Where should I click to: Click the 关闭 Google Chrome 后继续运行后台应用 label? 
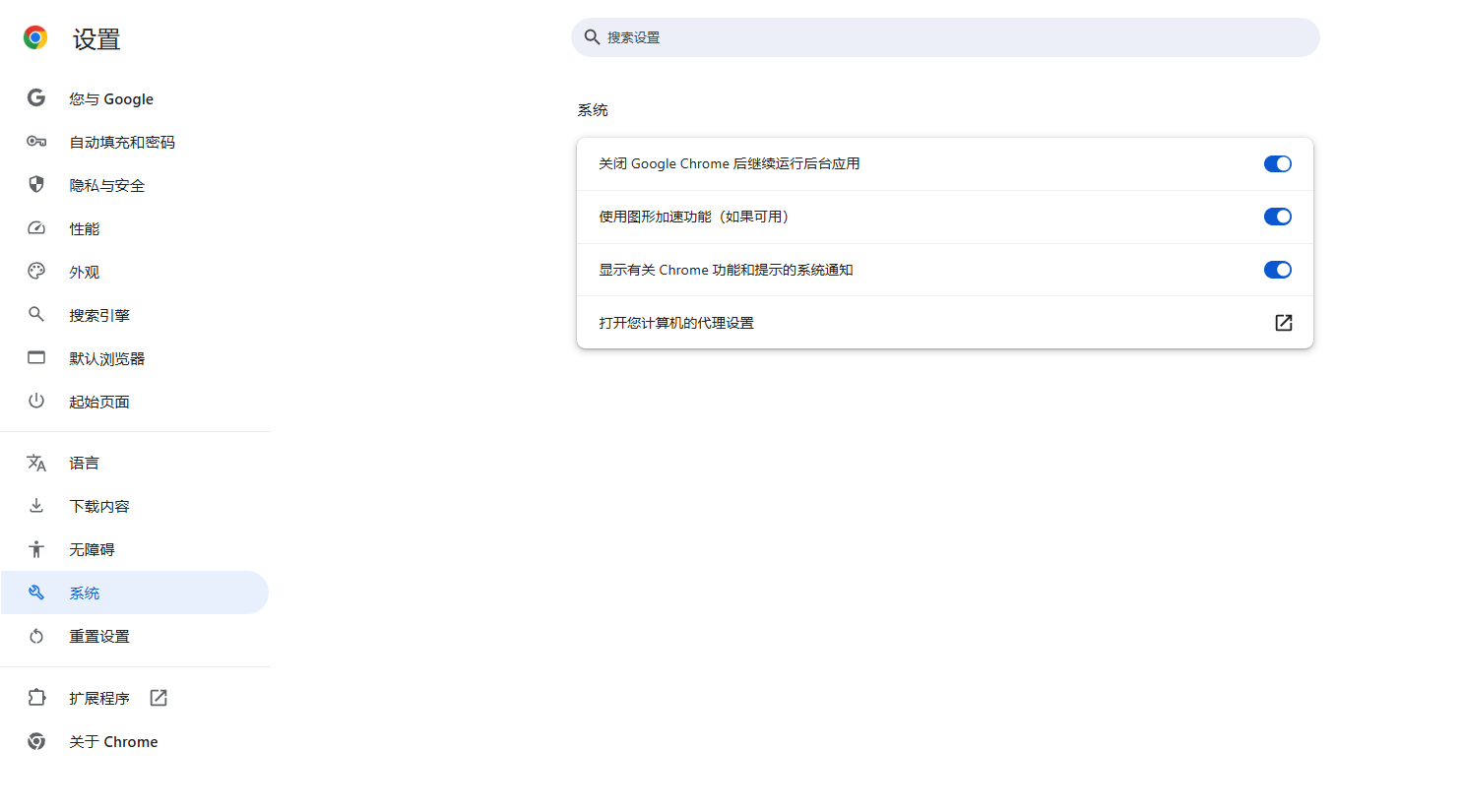(x=730, y=163)
